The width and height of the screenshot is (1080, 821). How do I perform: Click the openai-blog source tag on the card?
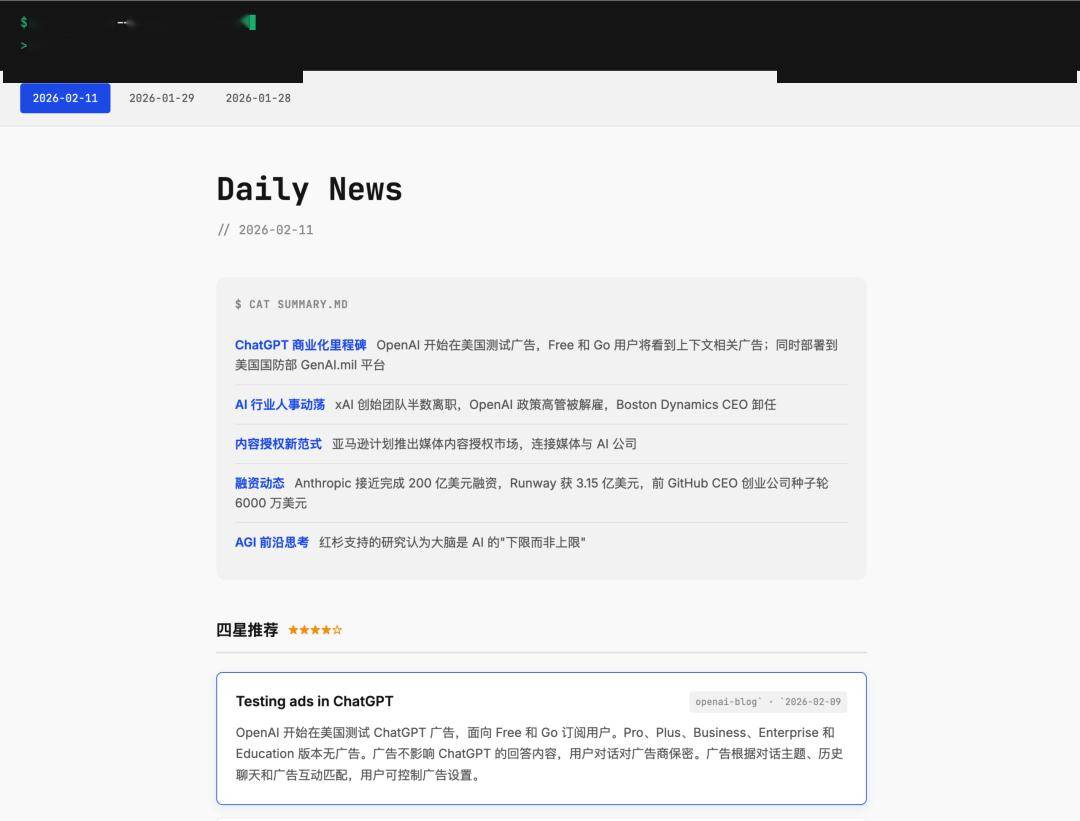pos(768,702)
